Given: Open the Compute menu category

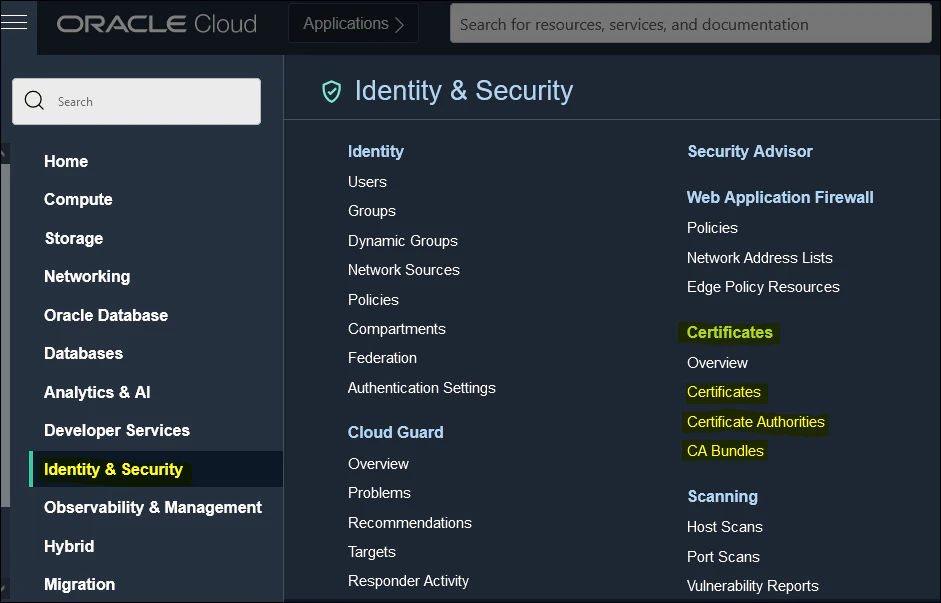Looking at the screenshot, I should 78,199.
